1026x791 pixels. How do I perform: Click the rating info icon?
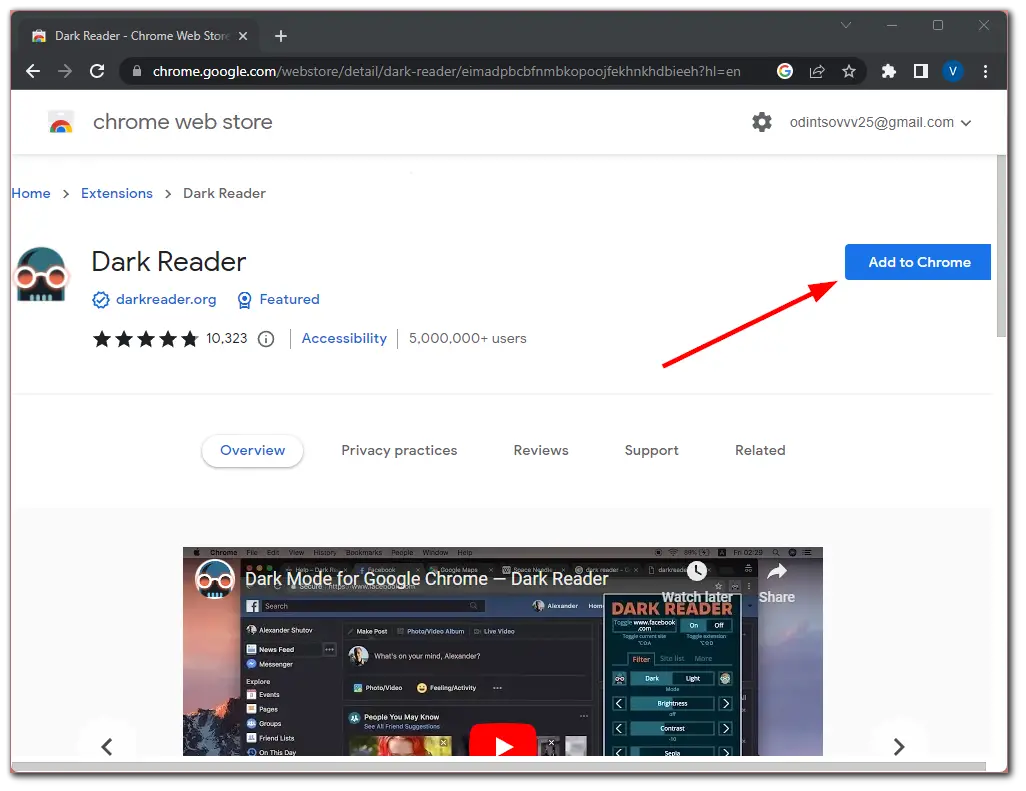[266, 339]
